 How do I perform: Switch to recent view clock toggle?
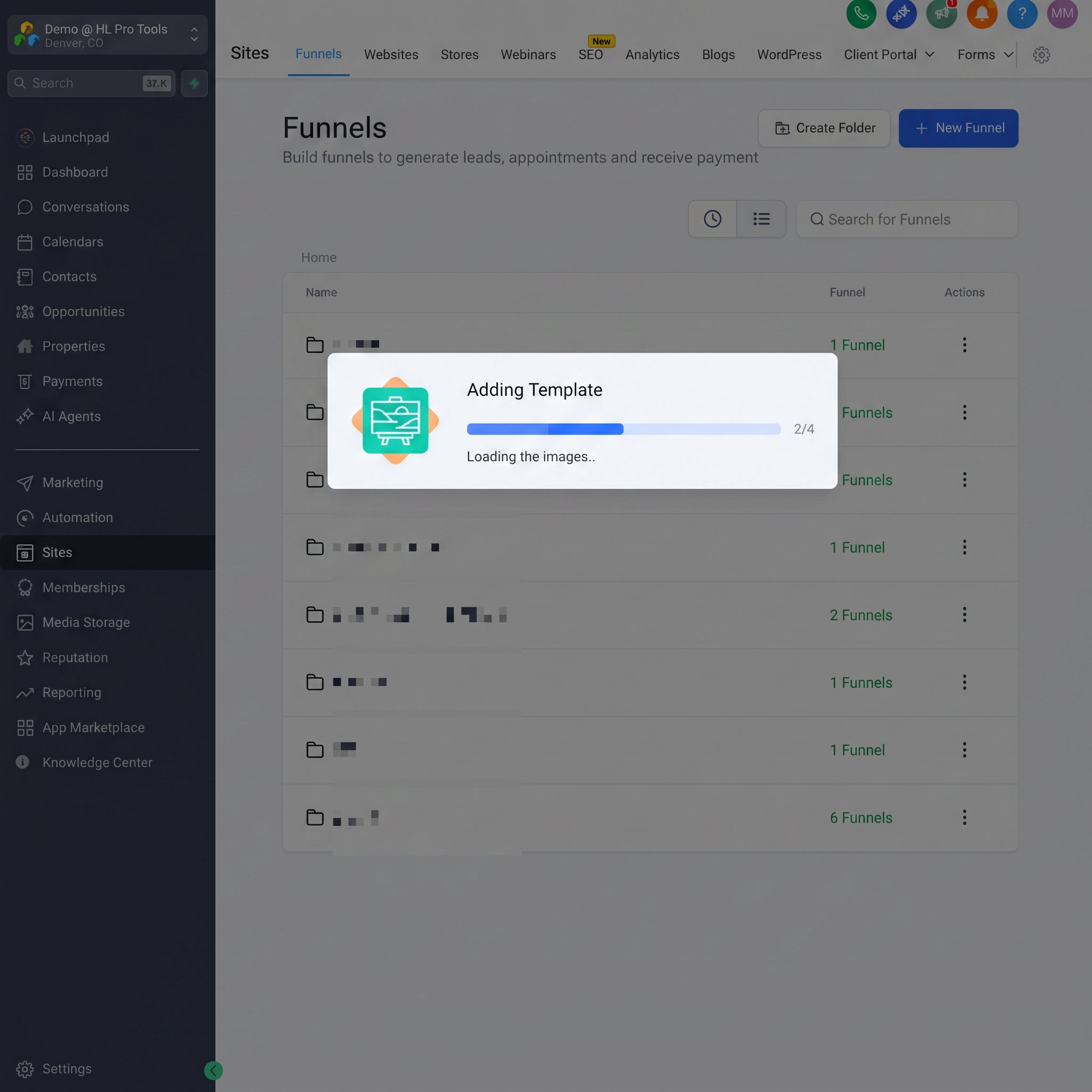coord(712,219)
